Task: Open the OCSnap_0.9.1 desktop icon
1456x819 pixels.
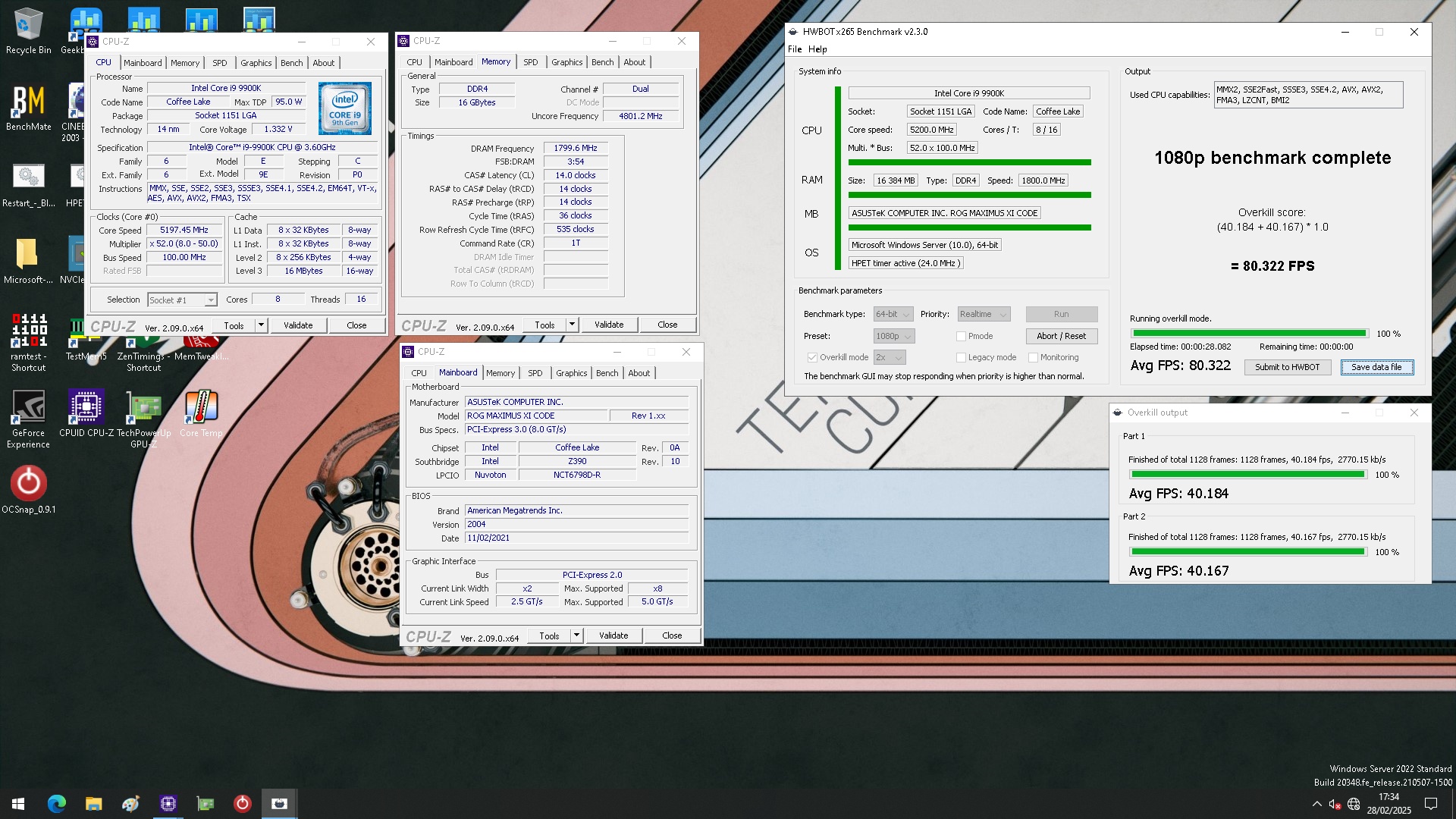Action: pyautogui.click(x=28, y=491)
